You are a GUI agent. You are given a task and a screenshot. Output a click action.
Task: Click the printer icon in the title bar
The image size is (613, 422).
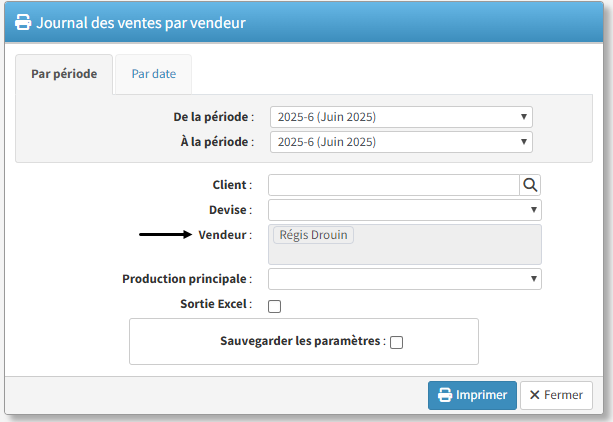pyautogui.click(x=23, y=22)
